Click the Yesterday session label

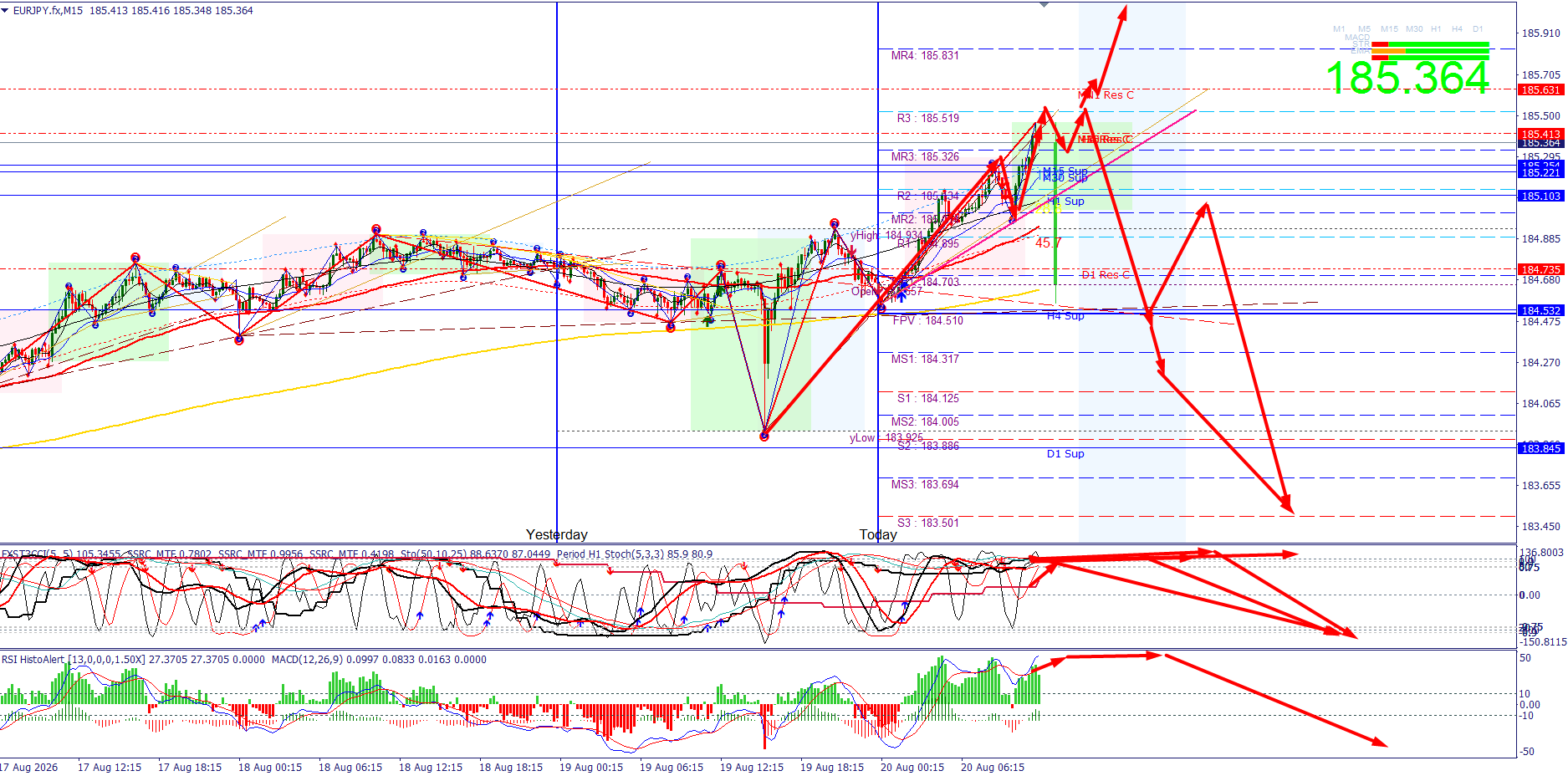click(557, 535)
